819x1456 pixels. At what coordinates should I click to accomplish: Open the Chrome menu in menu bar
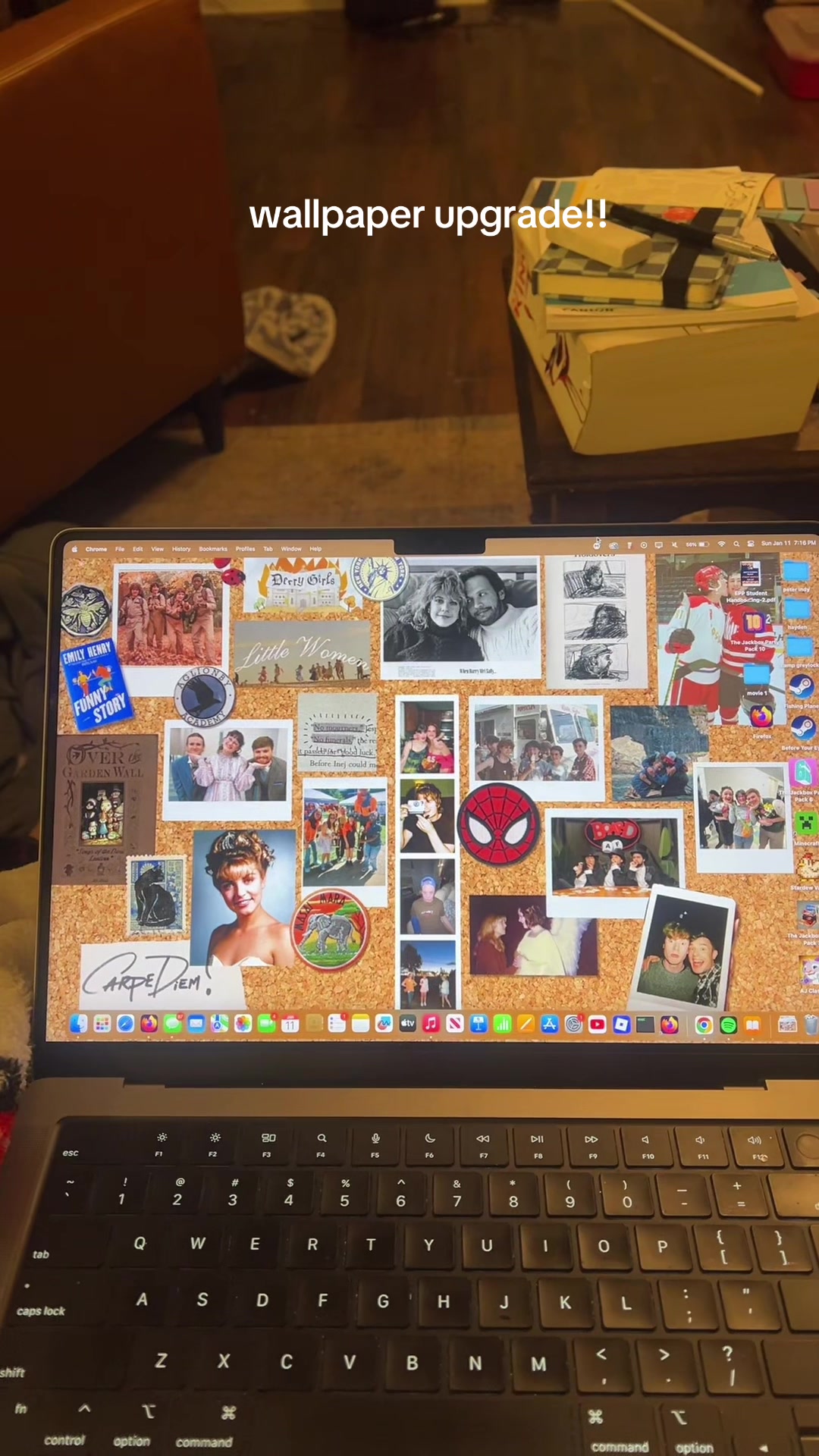pyautogui.click(x=96, y=548)
